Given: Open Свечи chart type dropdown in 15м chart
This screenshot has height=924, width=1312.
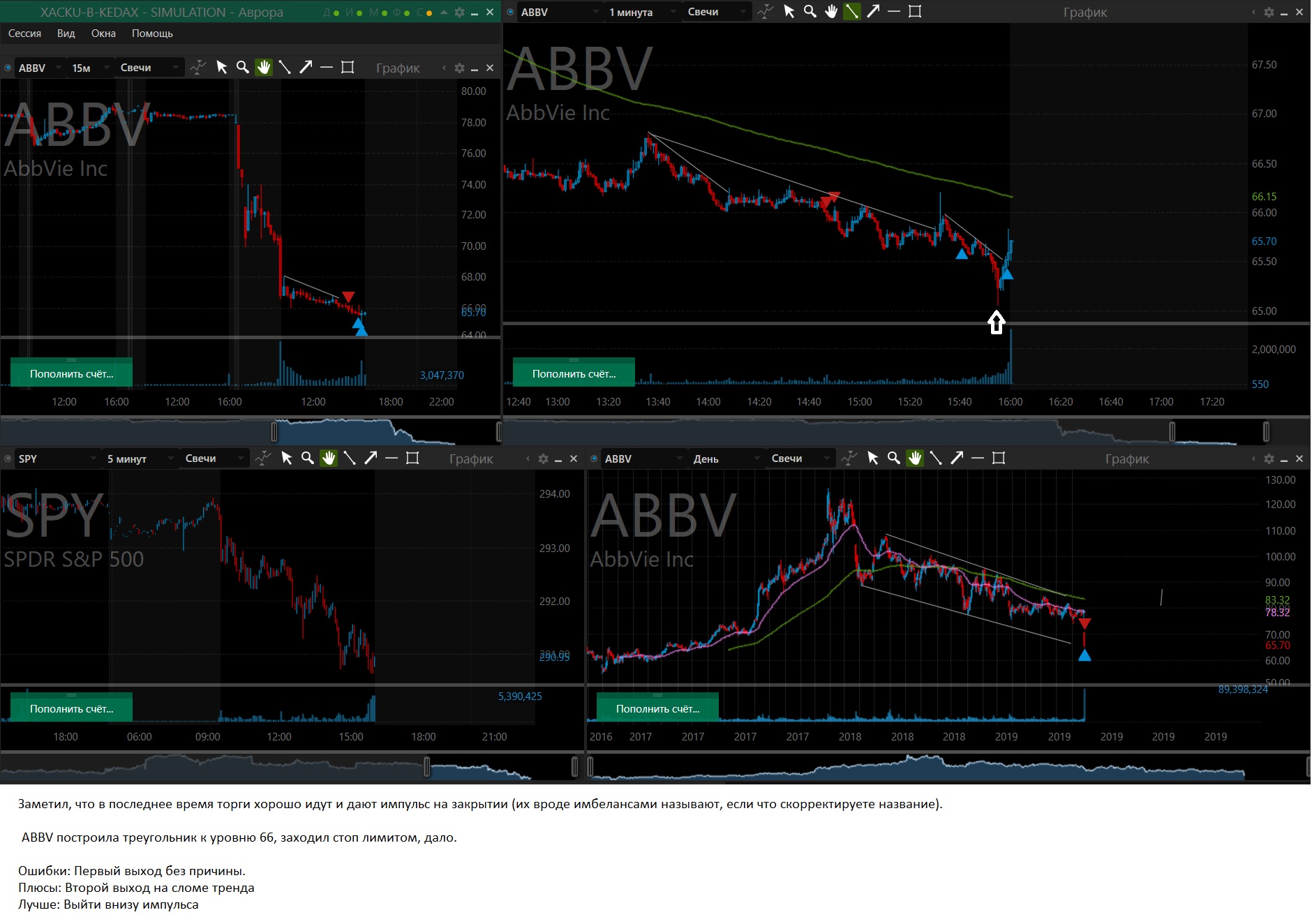Looking at the screenshot, I should [x=149, y=68].
